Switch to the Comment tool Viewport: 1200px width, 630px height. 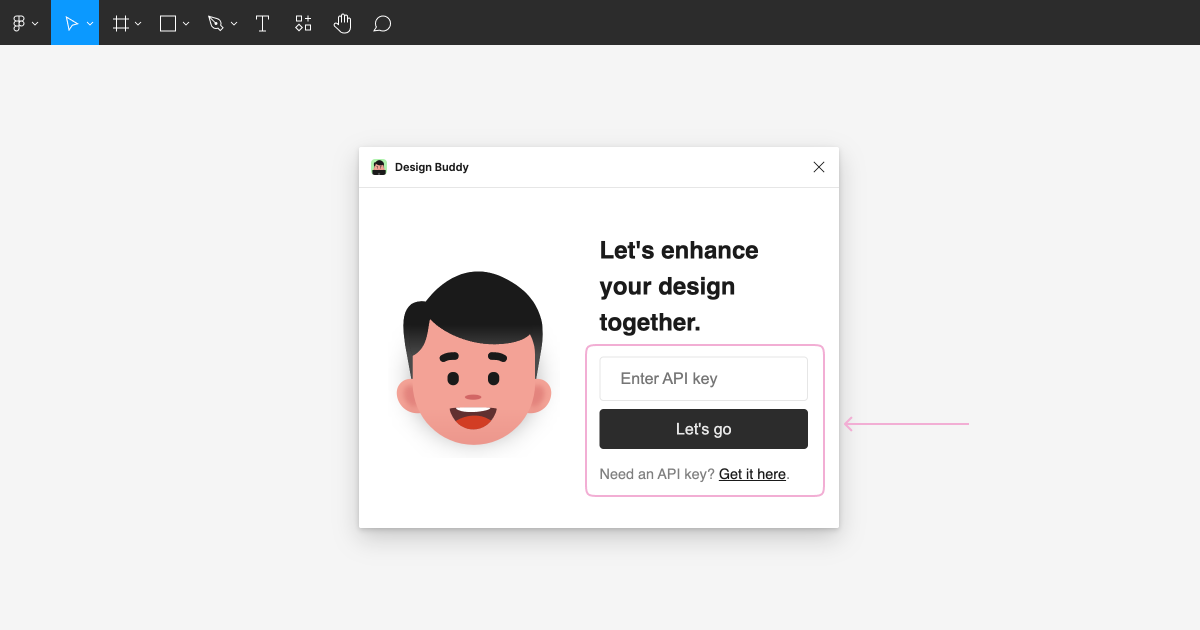[x=382, y=22]
